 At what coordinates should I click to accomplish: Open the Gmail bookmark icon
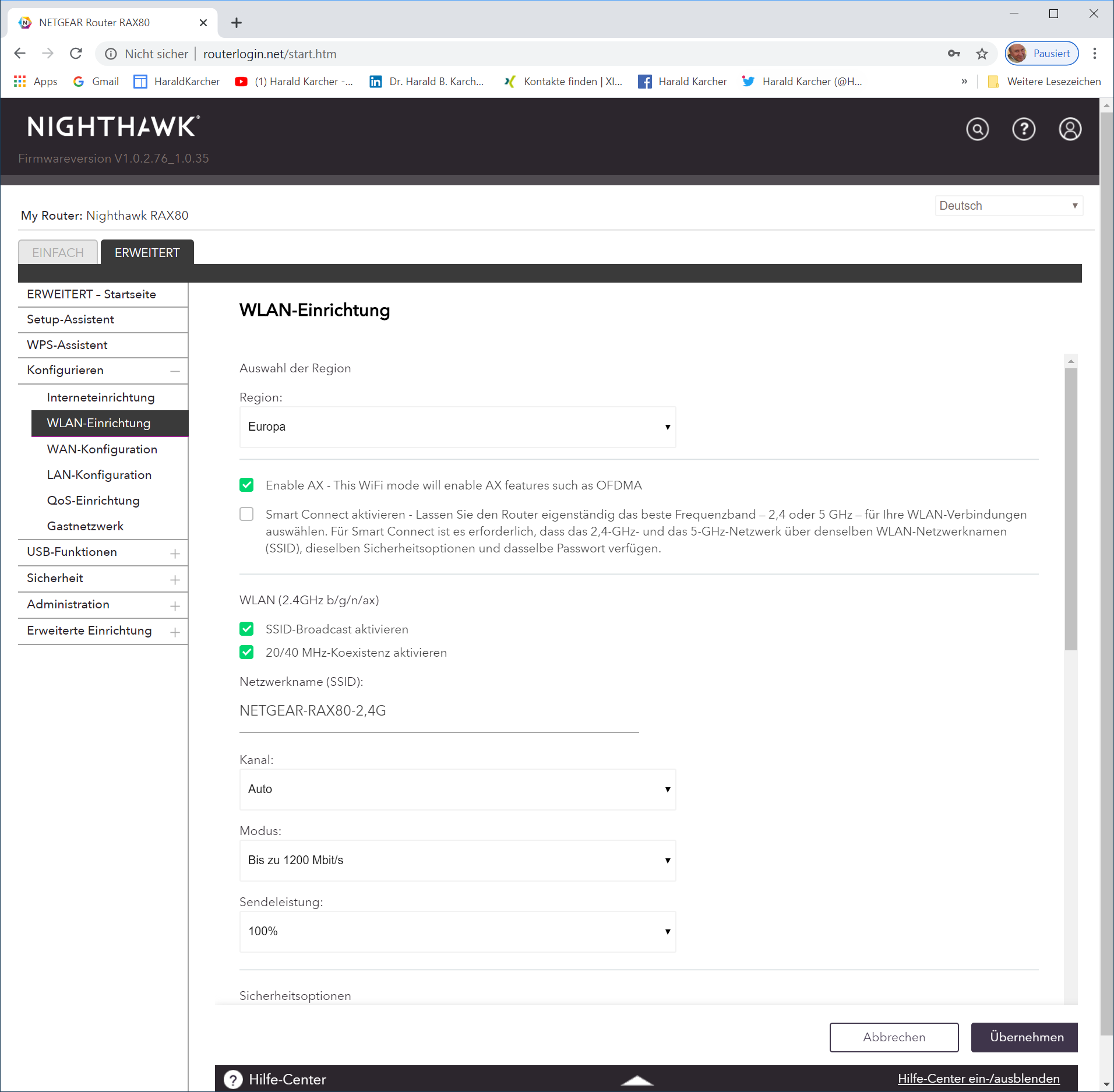pyautogui.click(x=79, y=81)
